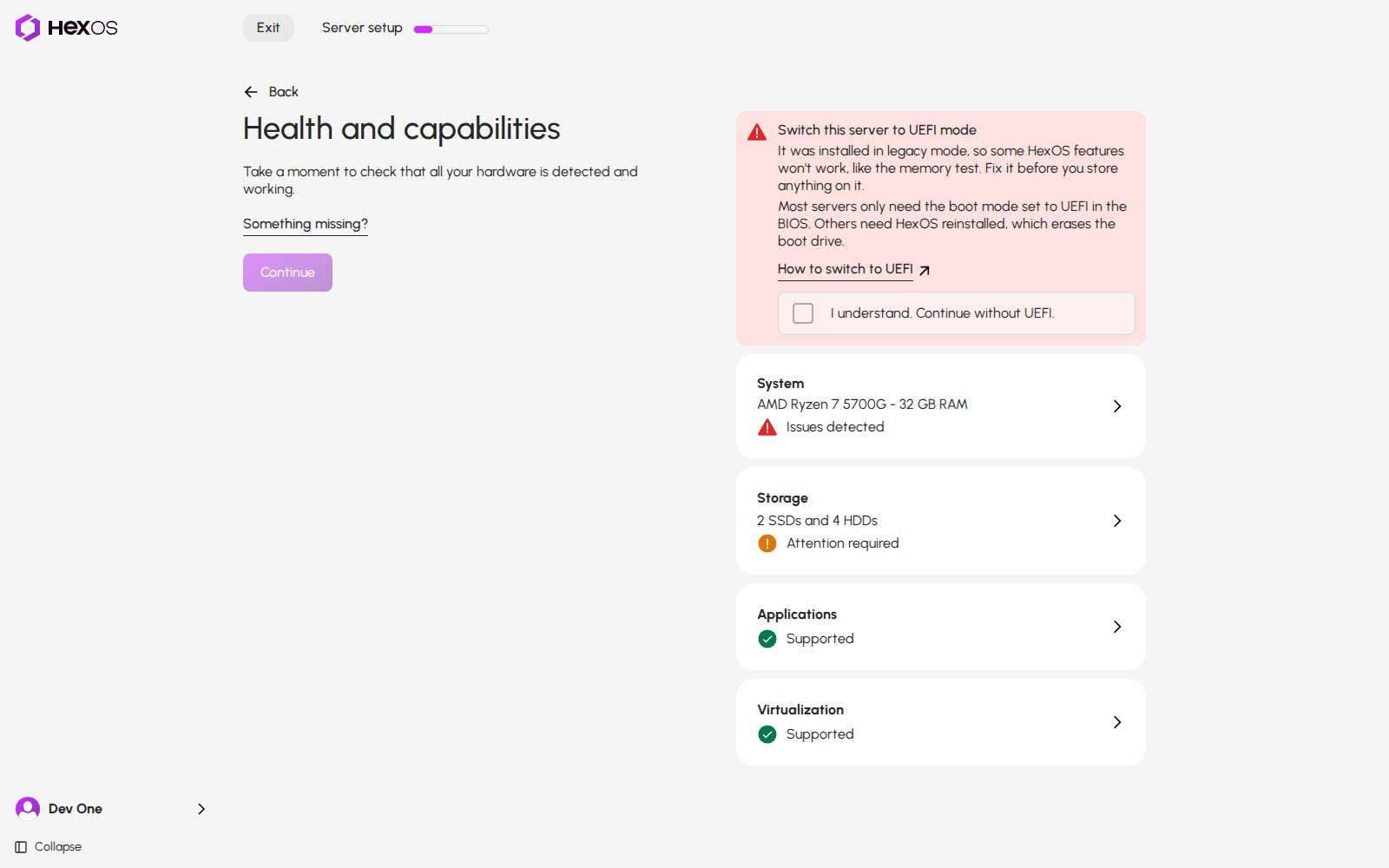Click Supported text under Virtualization
This screenshot has height=868, width=1389.
coord(820,734)
